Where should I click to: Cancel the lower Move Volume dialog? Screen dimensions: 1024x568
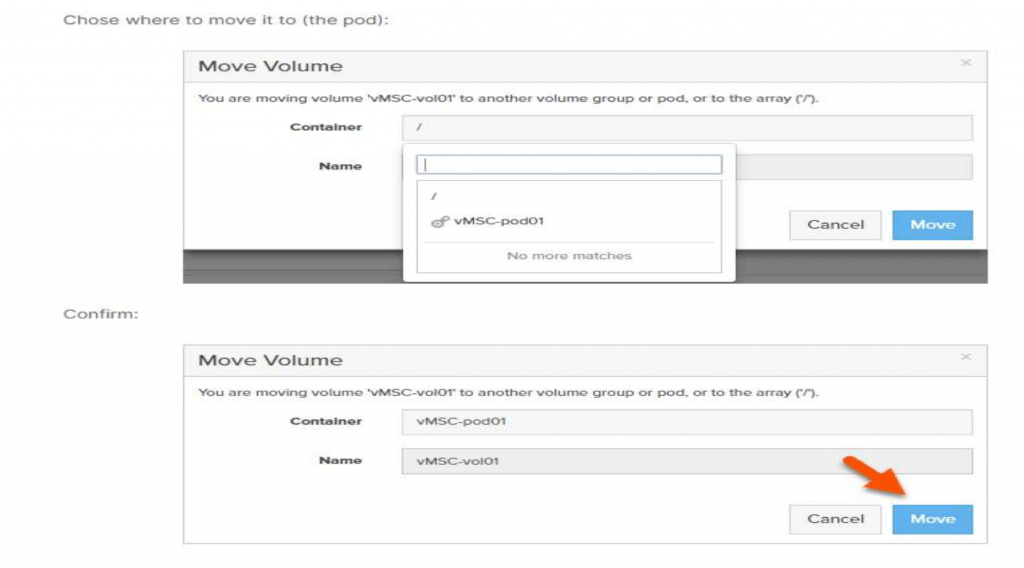(x=835, y=519)
